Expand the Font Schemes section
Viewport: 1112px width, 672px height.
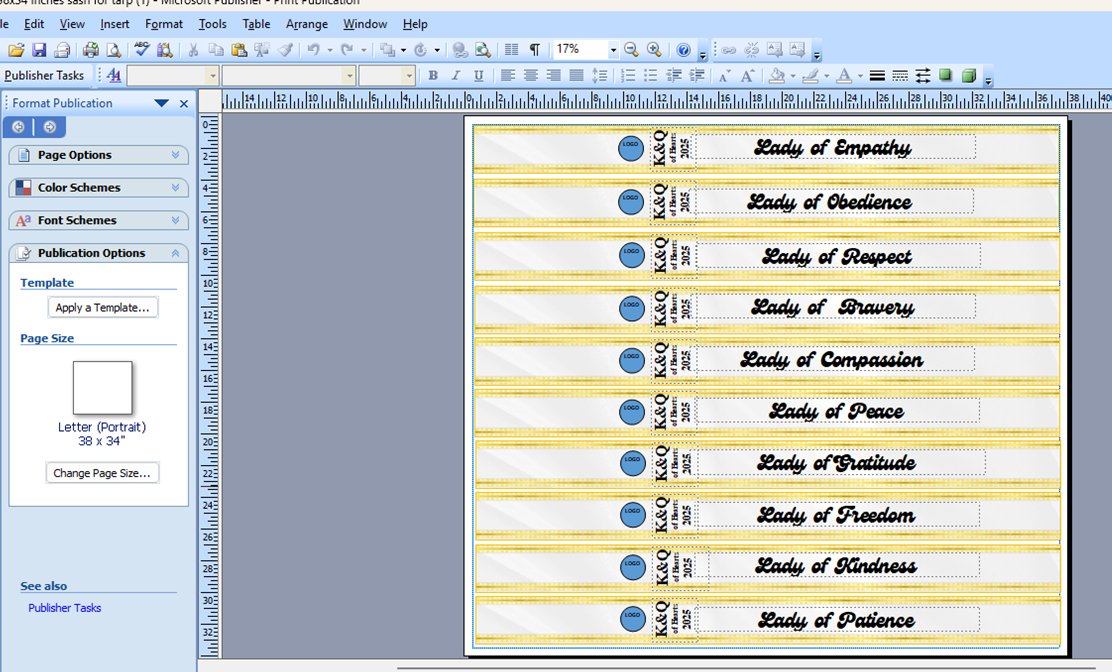(98, 221)
